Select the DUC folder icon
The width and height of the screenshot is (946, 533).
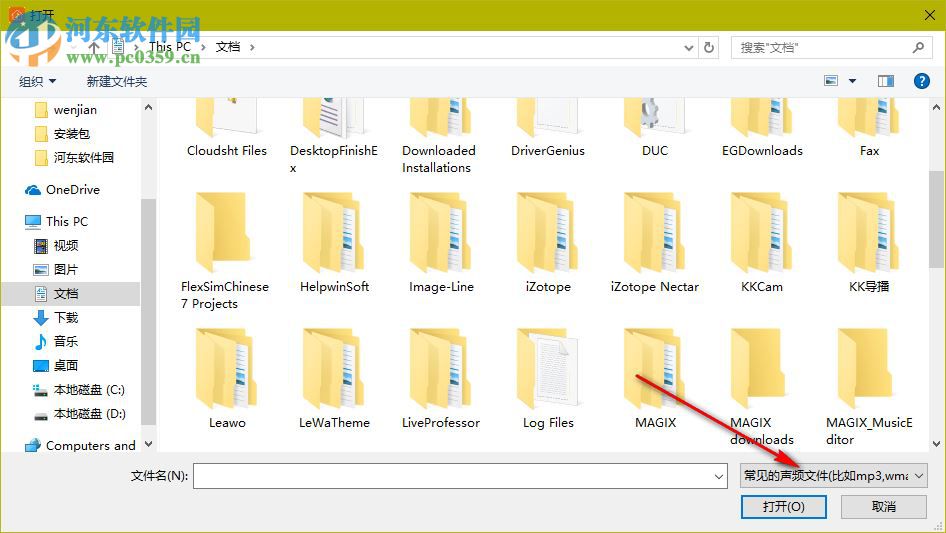654,118
